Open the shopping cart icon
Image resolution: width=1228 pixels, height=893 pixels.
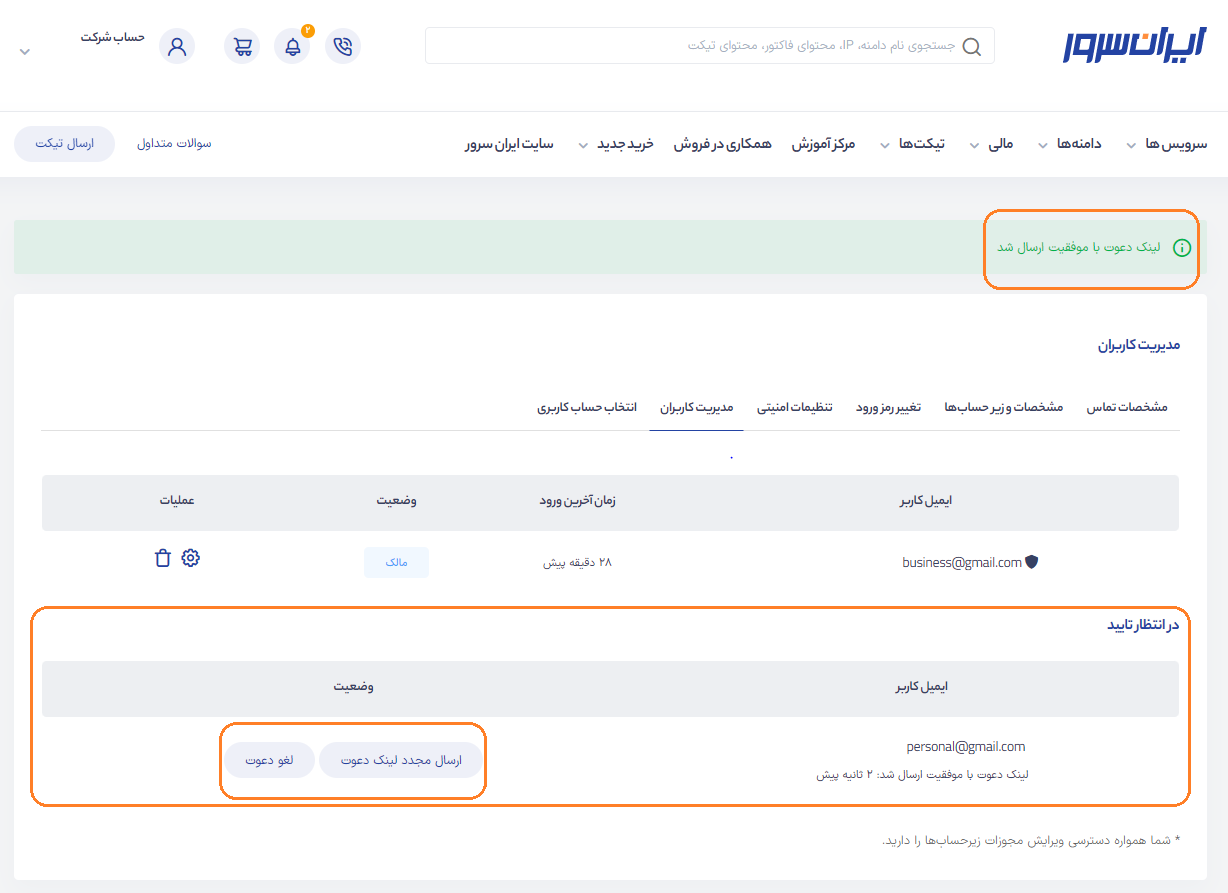pyautogui.click(x=242, y=46)
